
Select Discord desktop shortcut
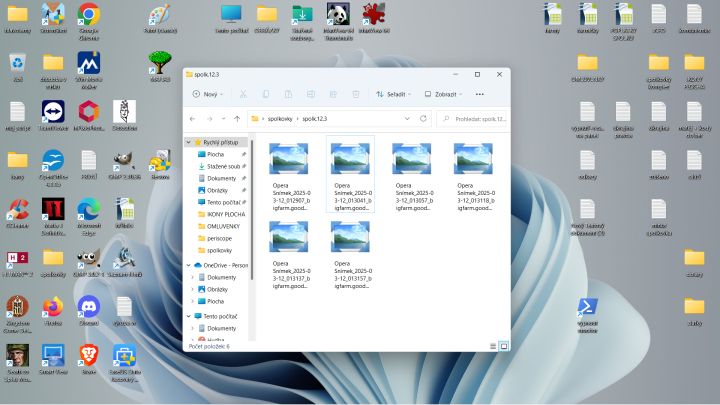point(89,311)
